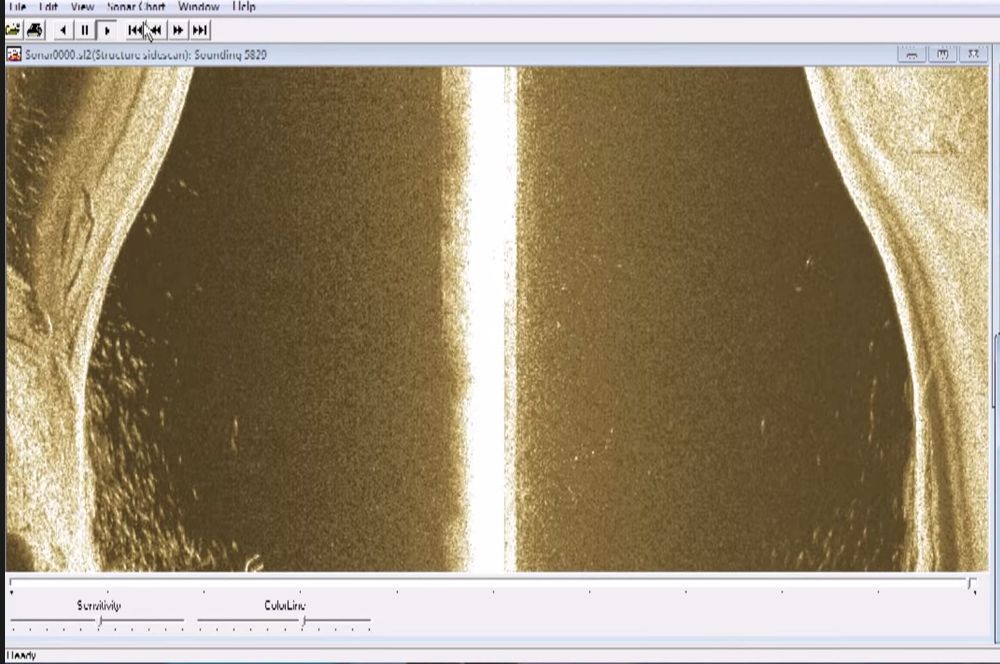Click the rewind double-arrow button
Image resolution: width=1000 pixels, height=664 pixels.
coord(155,30)
